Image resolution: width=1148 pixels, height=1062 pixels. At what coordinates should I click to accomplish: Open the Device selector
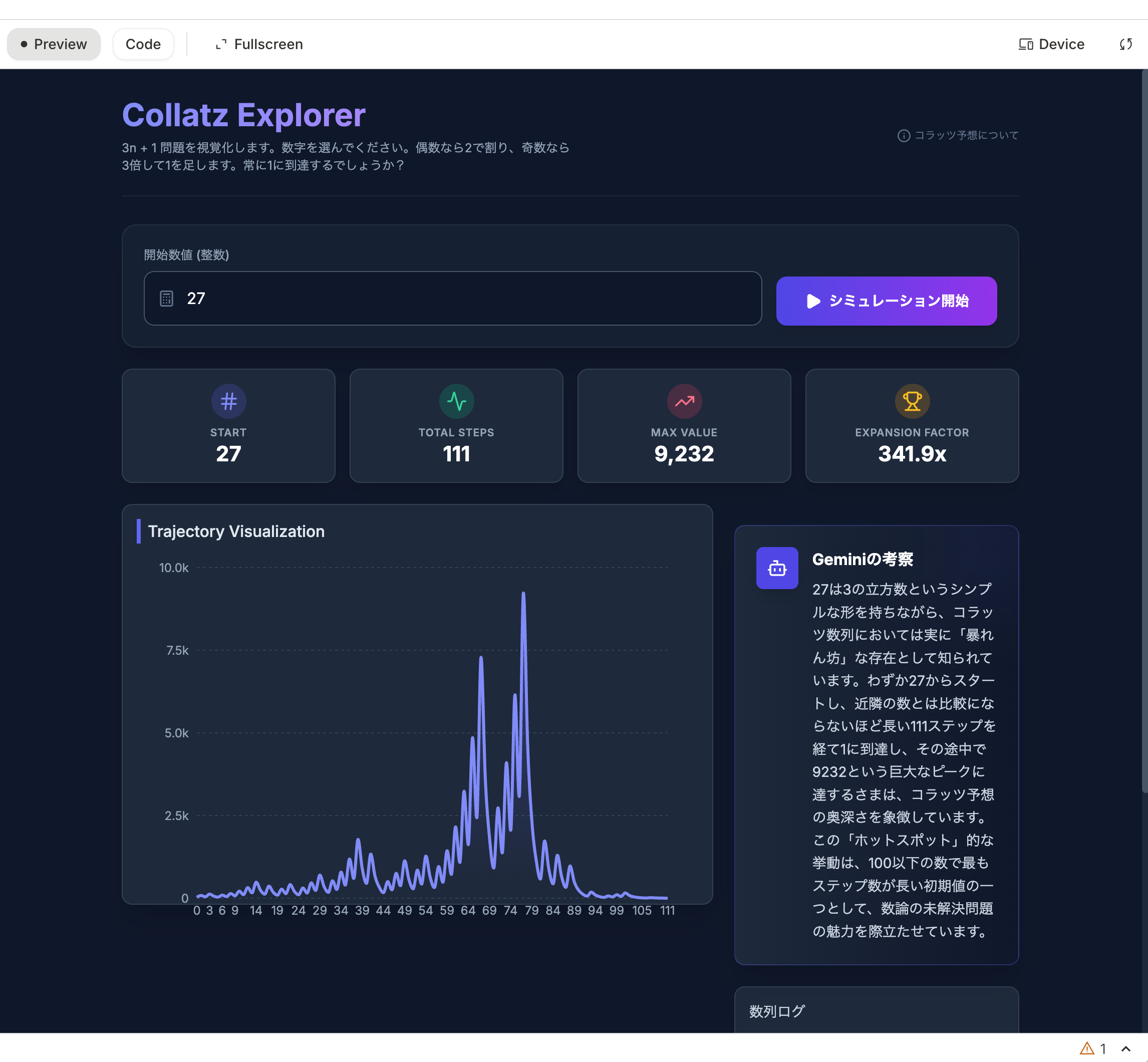[x=1051, y=44]
